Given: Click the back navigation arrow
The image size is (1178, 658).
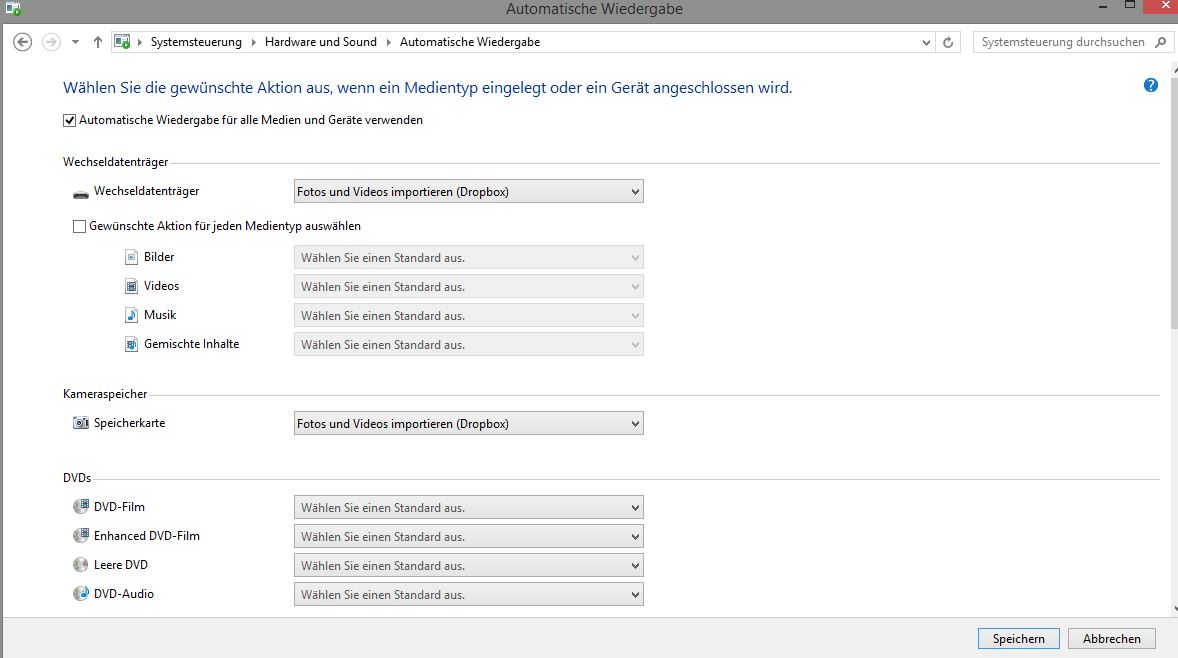Looking at the screenshot, I should [22, 42].
